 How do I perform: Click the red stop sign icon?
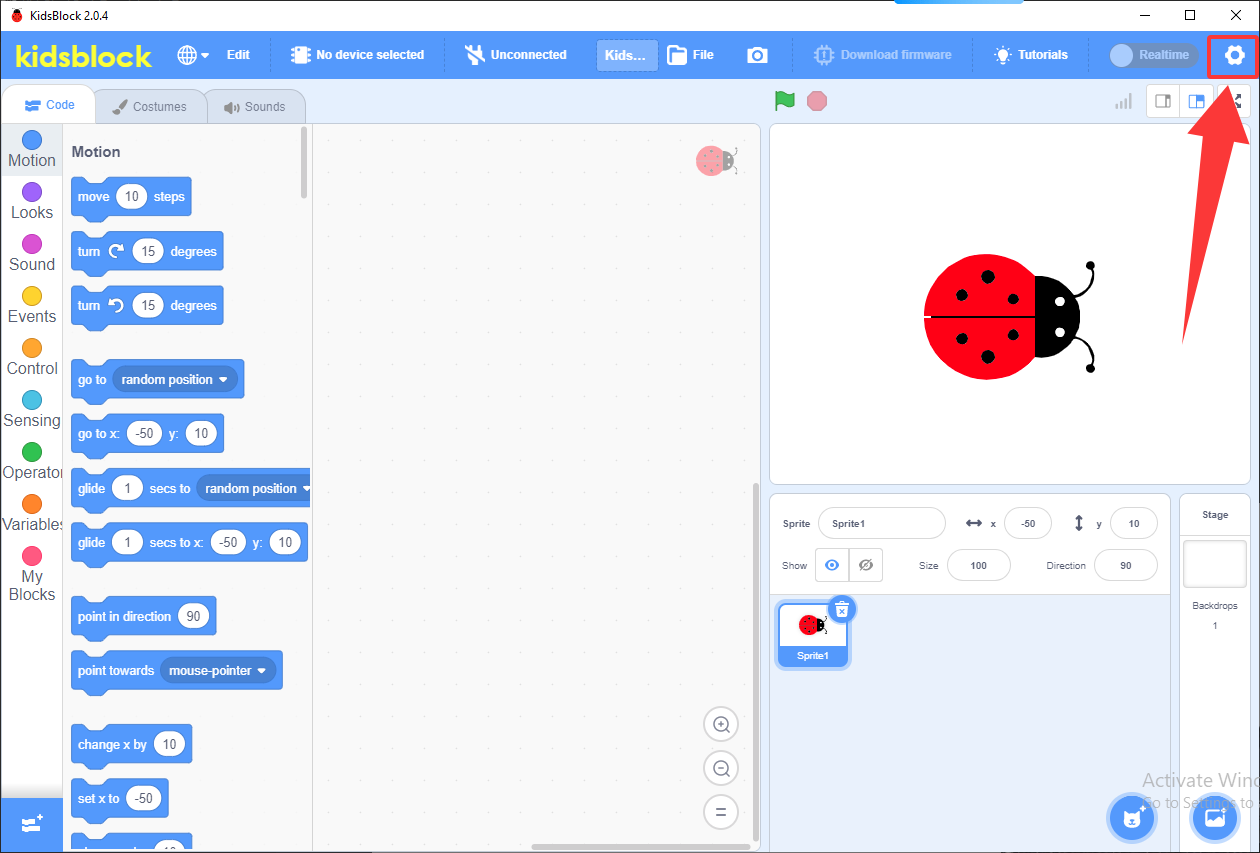[x=817, y=101]
